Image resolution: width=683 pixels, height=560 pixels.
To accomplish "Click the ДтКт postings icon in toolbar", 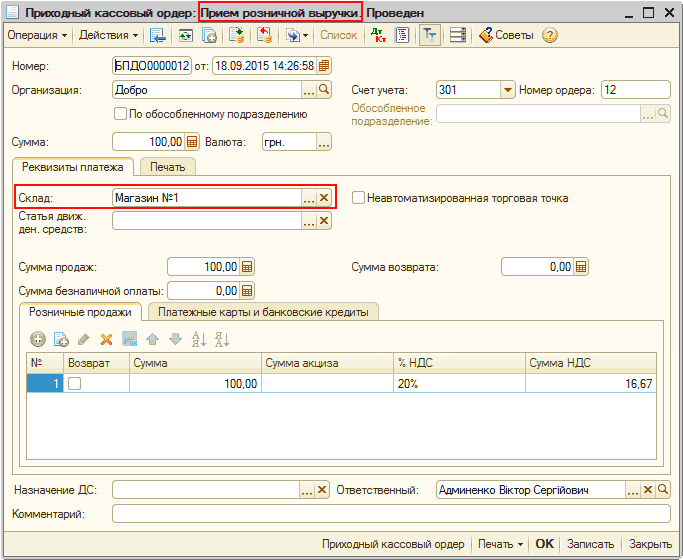I will [378, 35].
